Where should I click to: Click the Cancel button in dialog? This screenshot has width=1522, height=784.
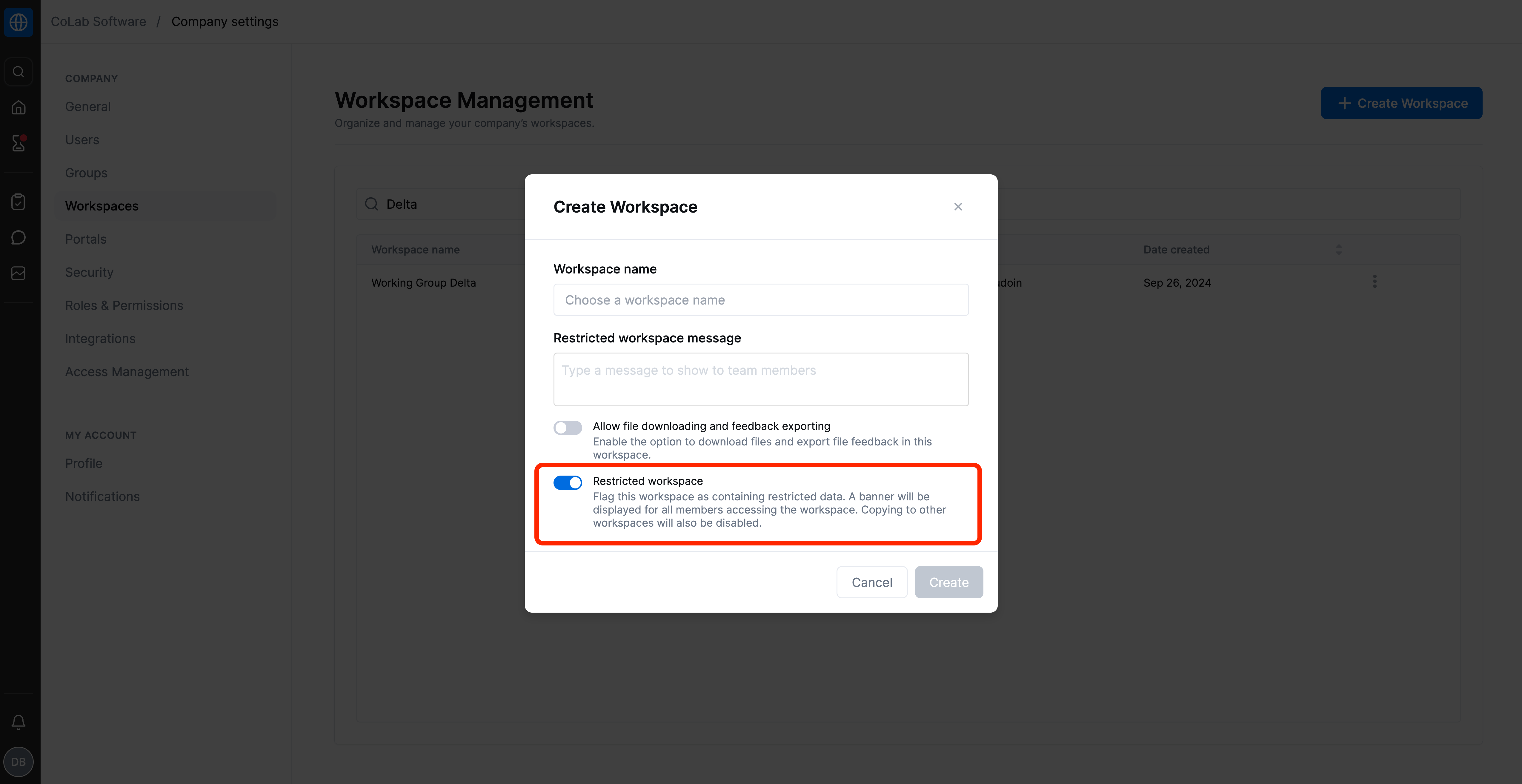click(x=872, y=582)
